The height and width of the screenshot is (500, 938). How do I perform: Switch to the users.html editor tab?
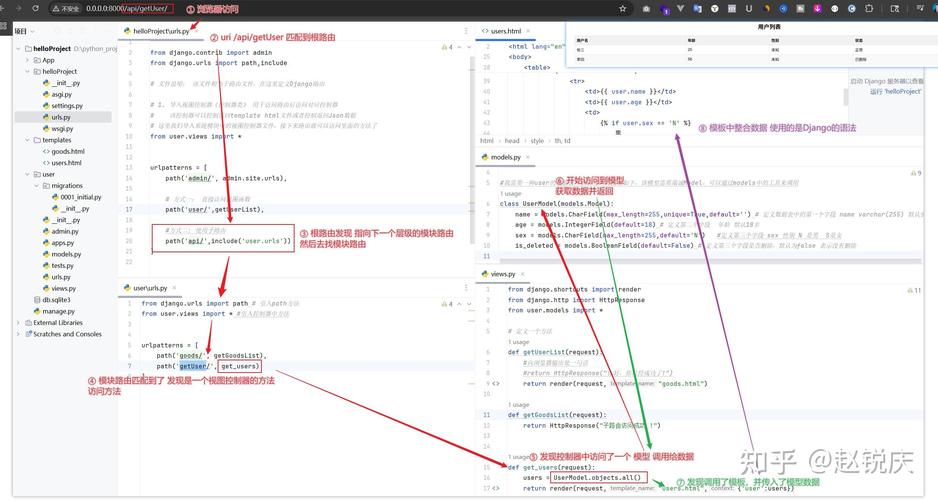click(504, 32)
